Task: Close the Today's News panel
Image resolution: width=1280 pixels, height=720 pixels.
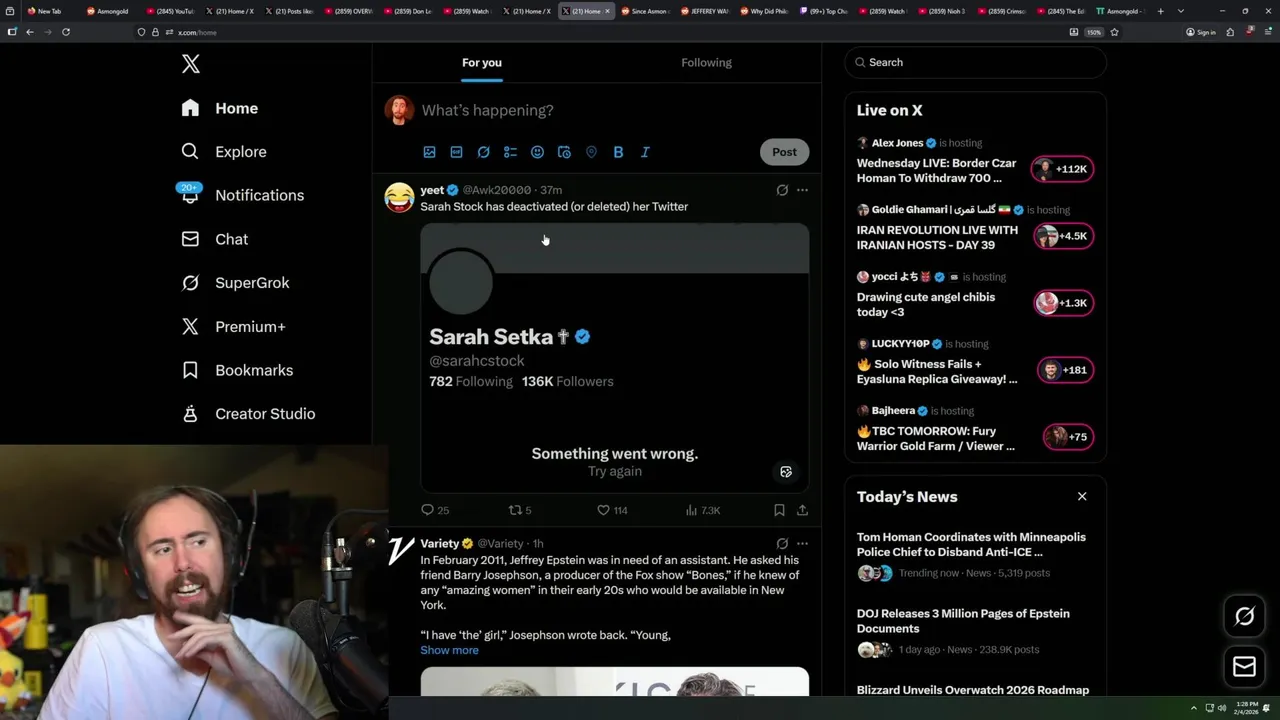Action: coord(1082,496)
